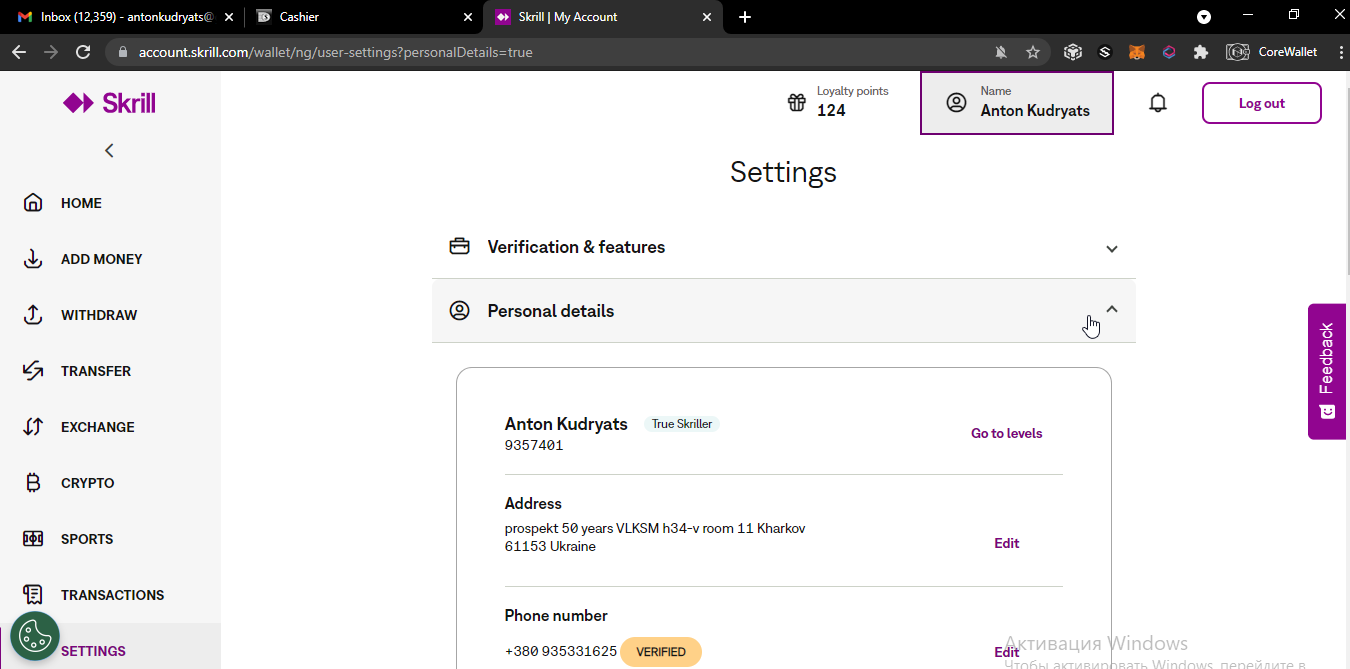Open the HOME menu item
Image resolution: width=1350 pixels, height=669 pixels.
click(81, 203)
